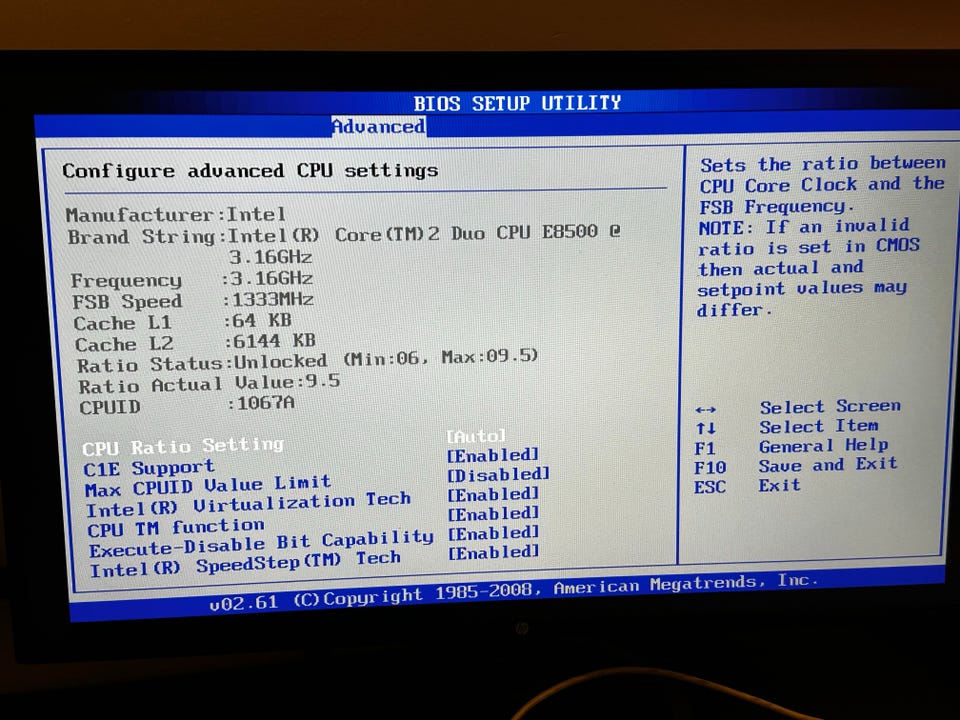Click the help text about FSB Frequency
The width and height of the screenshot is (960, 720).
tap(822, 184)
